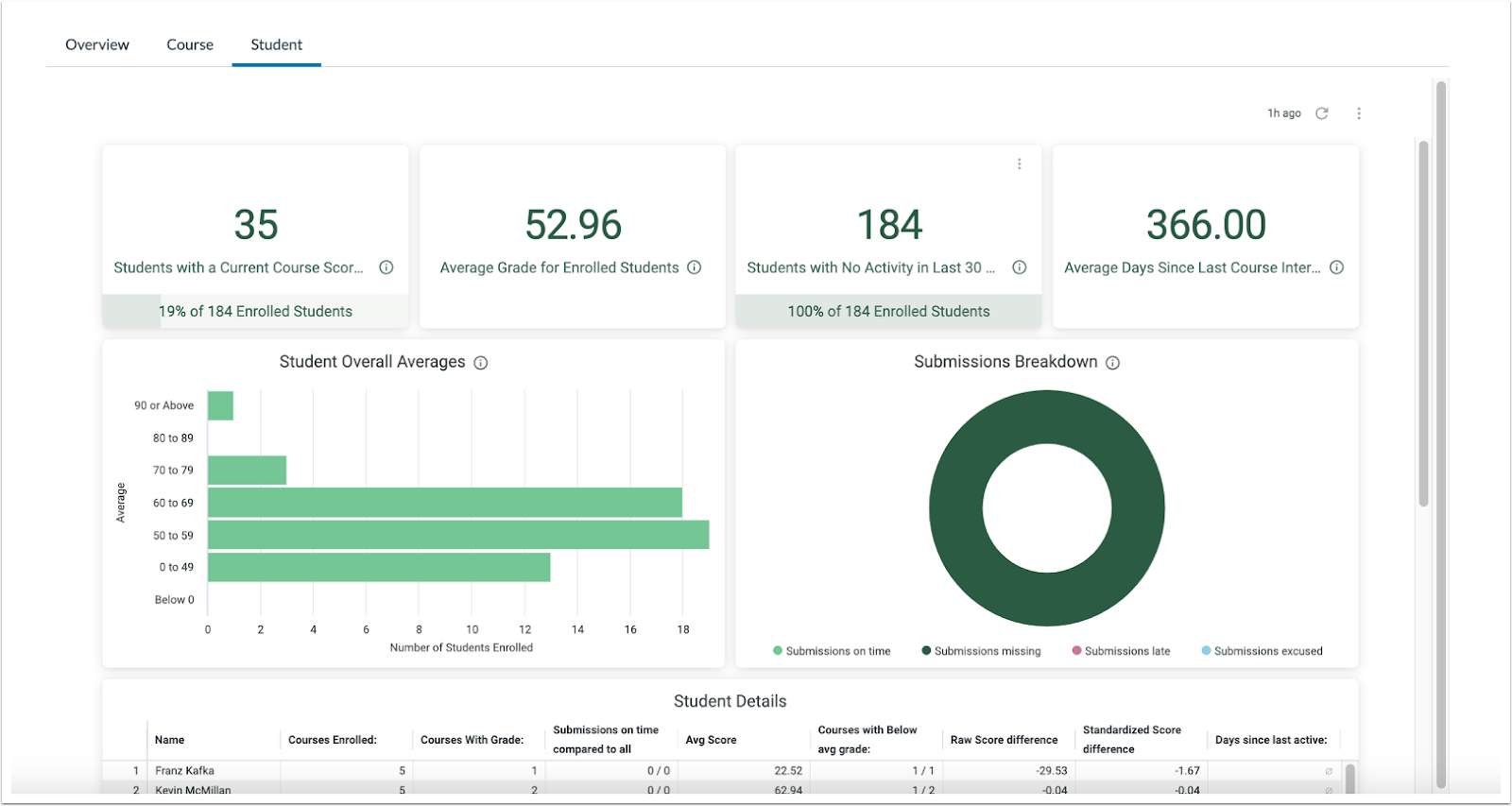Click the 366.00 average days value
This screenshot has width=1512, height=806.
1207,225
